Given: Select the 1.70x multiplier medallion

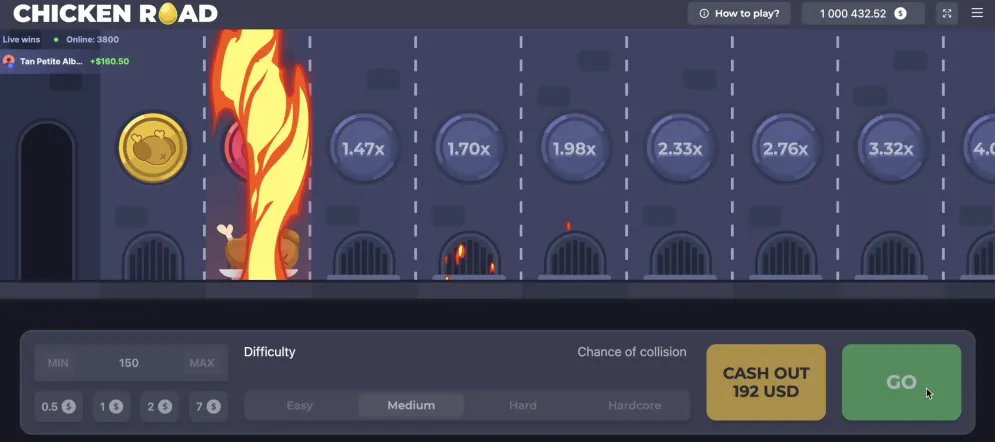Looking at the screenshot, I should [x=469, y=148].
